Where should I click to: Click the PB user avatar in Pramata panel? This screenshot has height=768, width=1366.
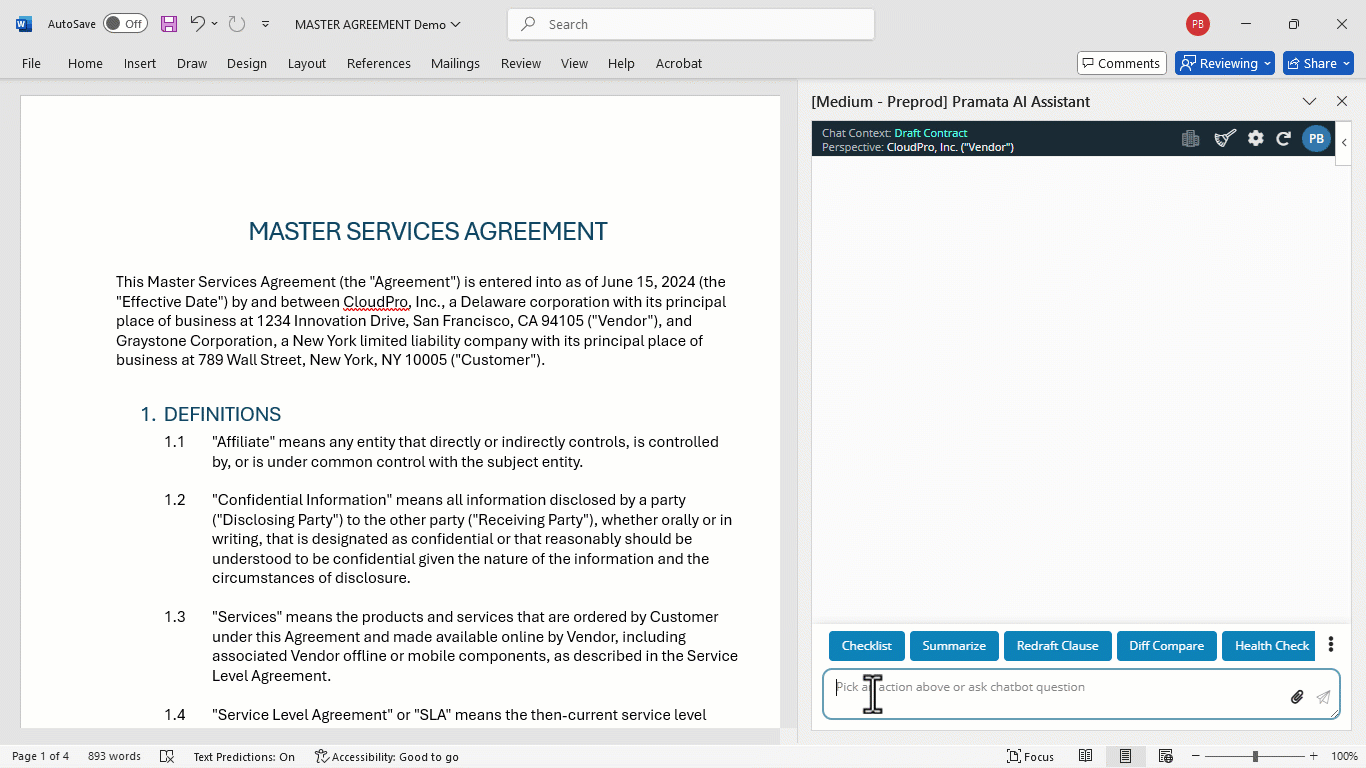[1316, 139]
